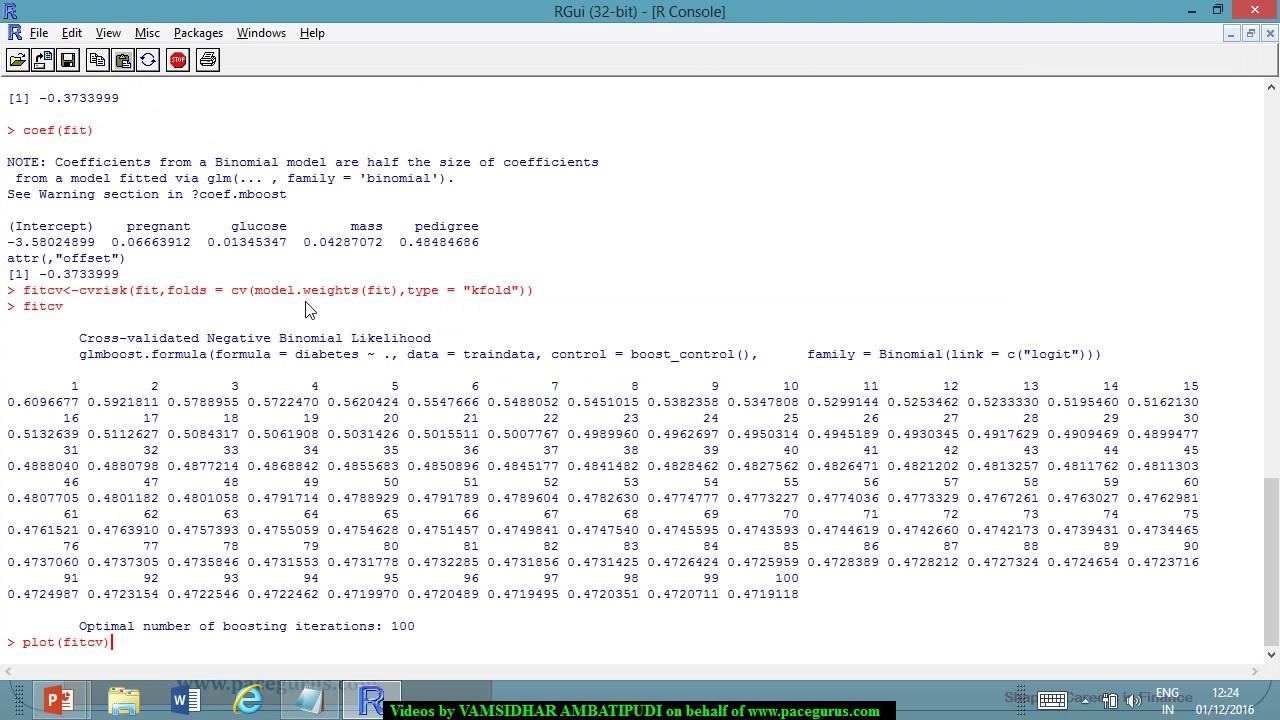Click the horizontal scrollbar left arrow
This screenshot has width=1280, height=720.
[x=10, y=671]
